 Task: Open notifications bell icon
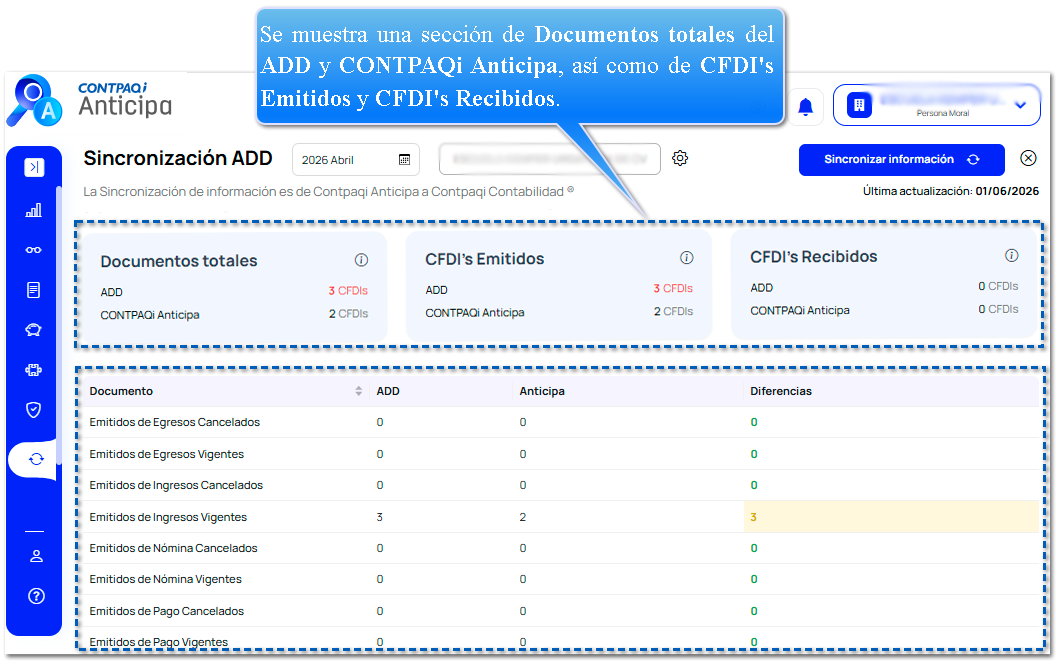point(806,107)
